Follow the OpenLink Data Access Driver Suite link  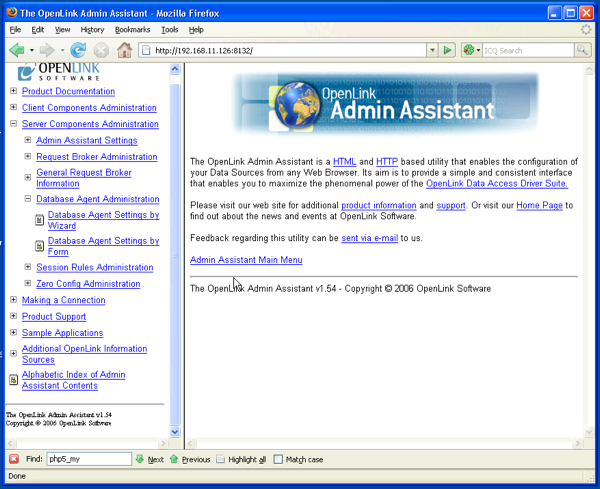point(497,183)
